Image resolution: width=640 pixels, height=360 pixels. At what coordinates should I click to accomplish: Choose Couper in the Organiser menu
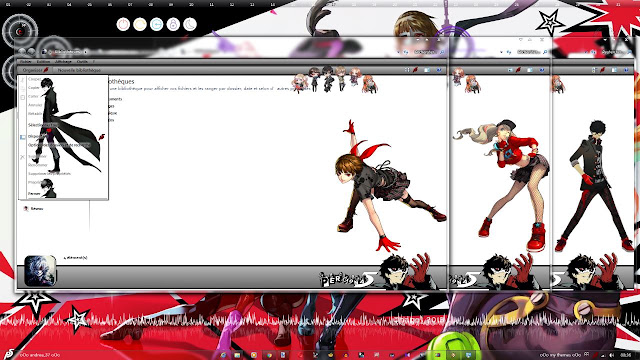coord(35,79)
